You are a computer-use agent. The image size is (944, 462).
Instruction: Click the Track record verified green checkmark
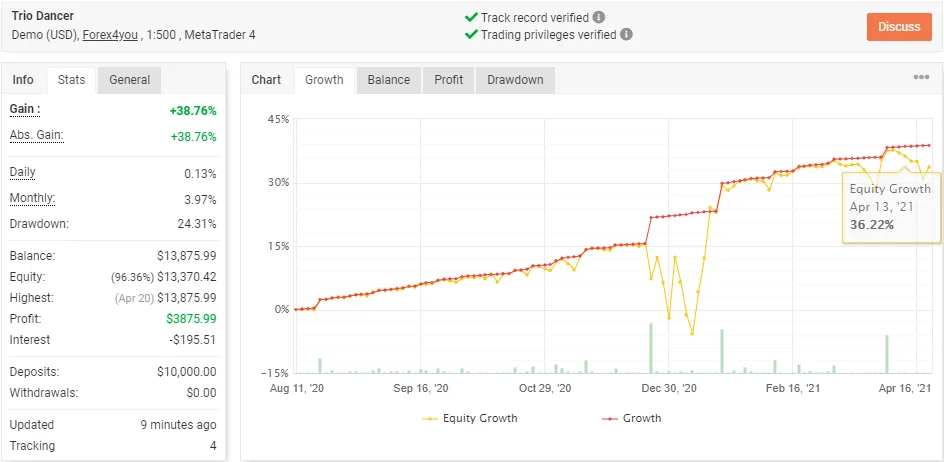tap(471, 17)
